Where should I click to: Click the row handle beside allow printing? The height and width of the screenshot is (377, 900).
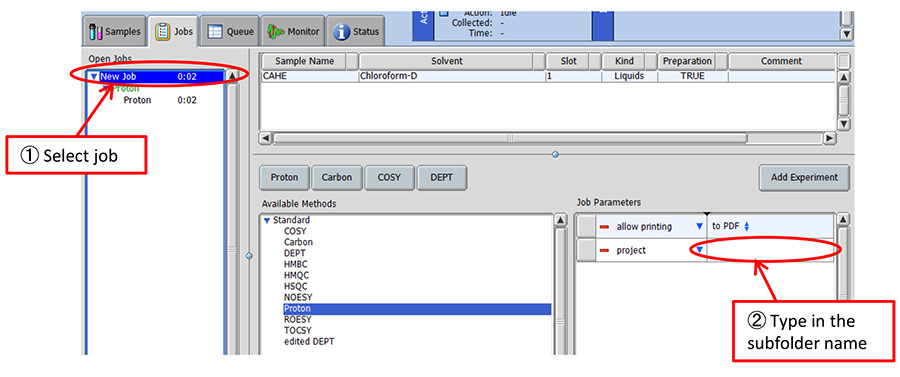[586, 227]
